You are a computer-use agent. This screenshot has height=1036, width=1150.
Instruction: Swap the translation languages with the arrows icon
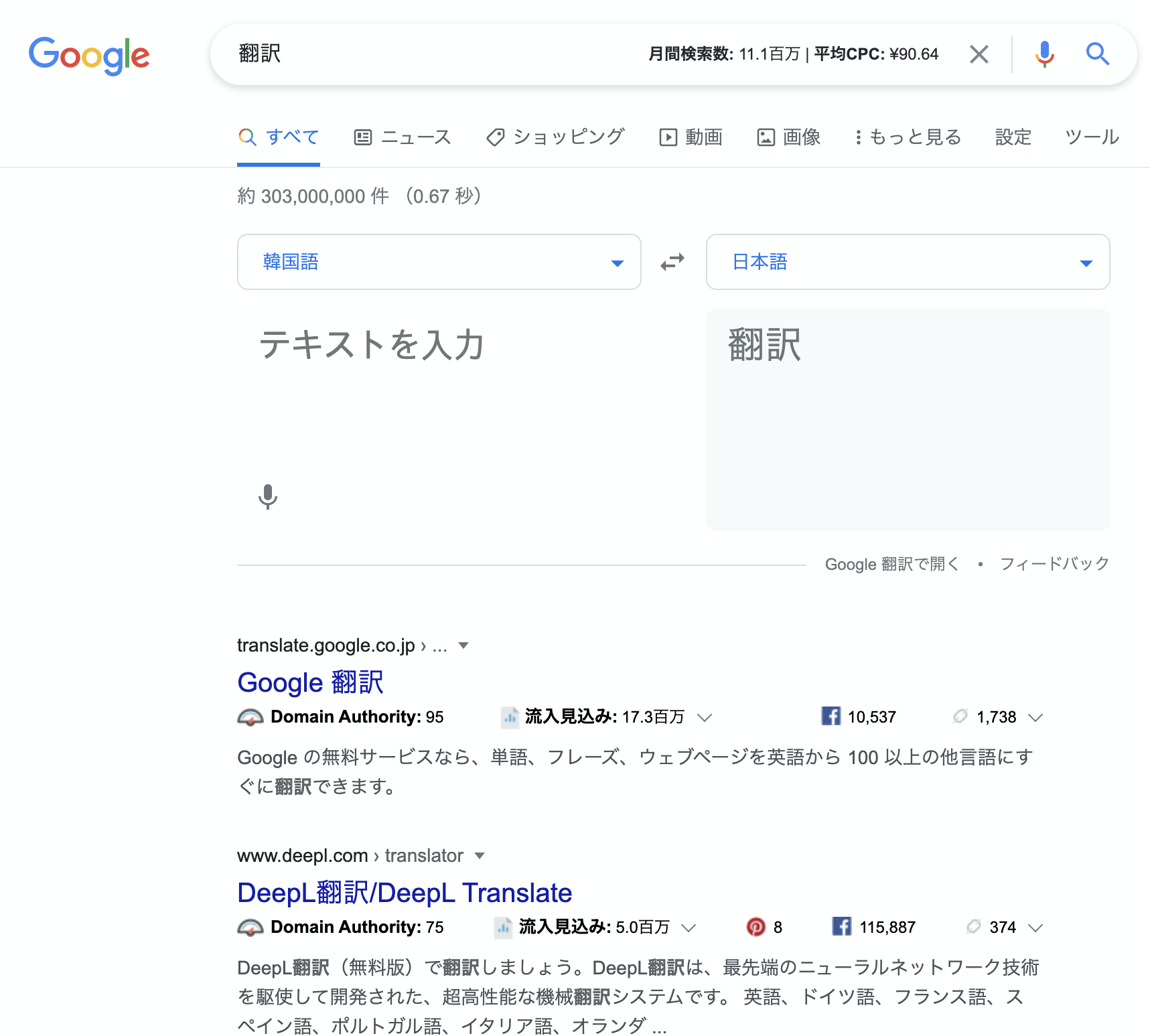click(x=672, y=262)
